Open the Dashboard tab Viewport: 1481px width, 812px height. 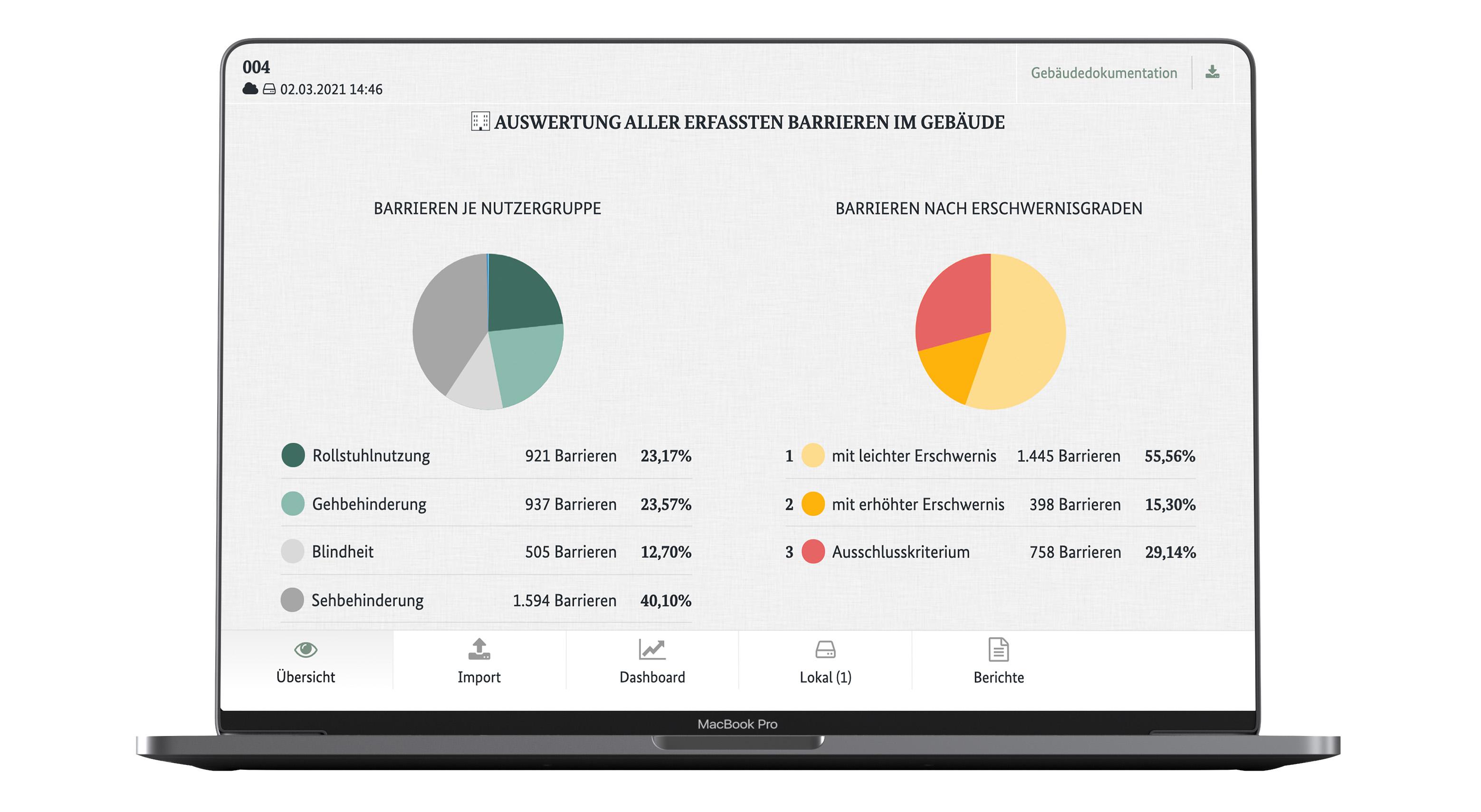point(652,677)
